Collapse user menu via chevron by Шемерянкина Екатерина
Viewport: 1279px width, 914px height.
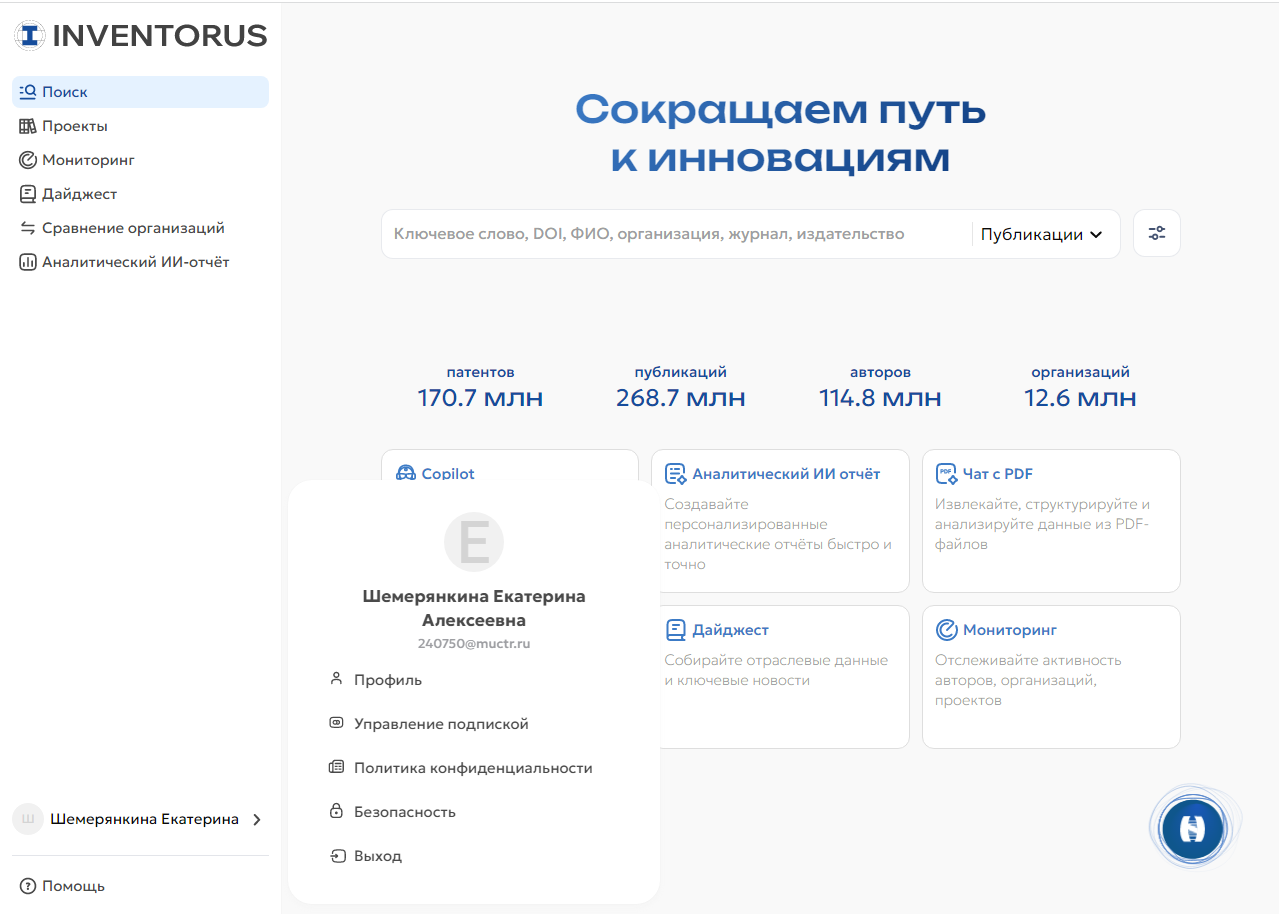(257, 820)
